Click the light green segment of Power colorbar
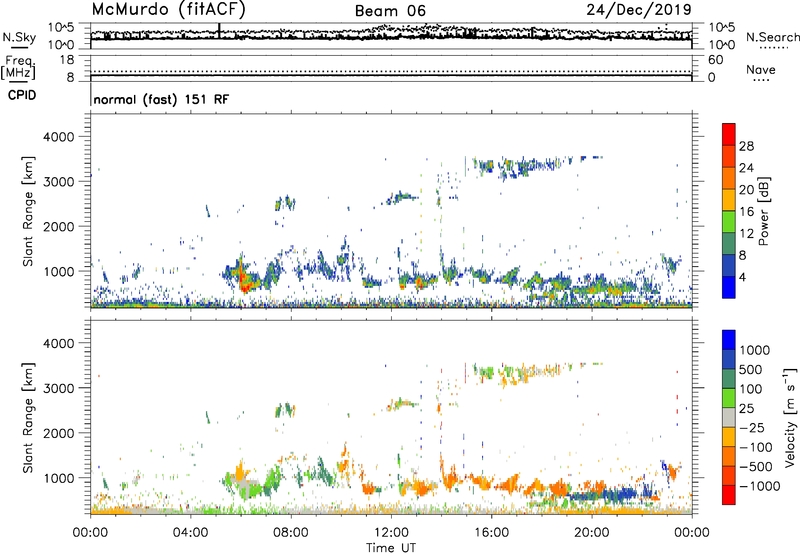 (729, 222)
